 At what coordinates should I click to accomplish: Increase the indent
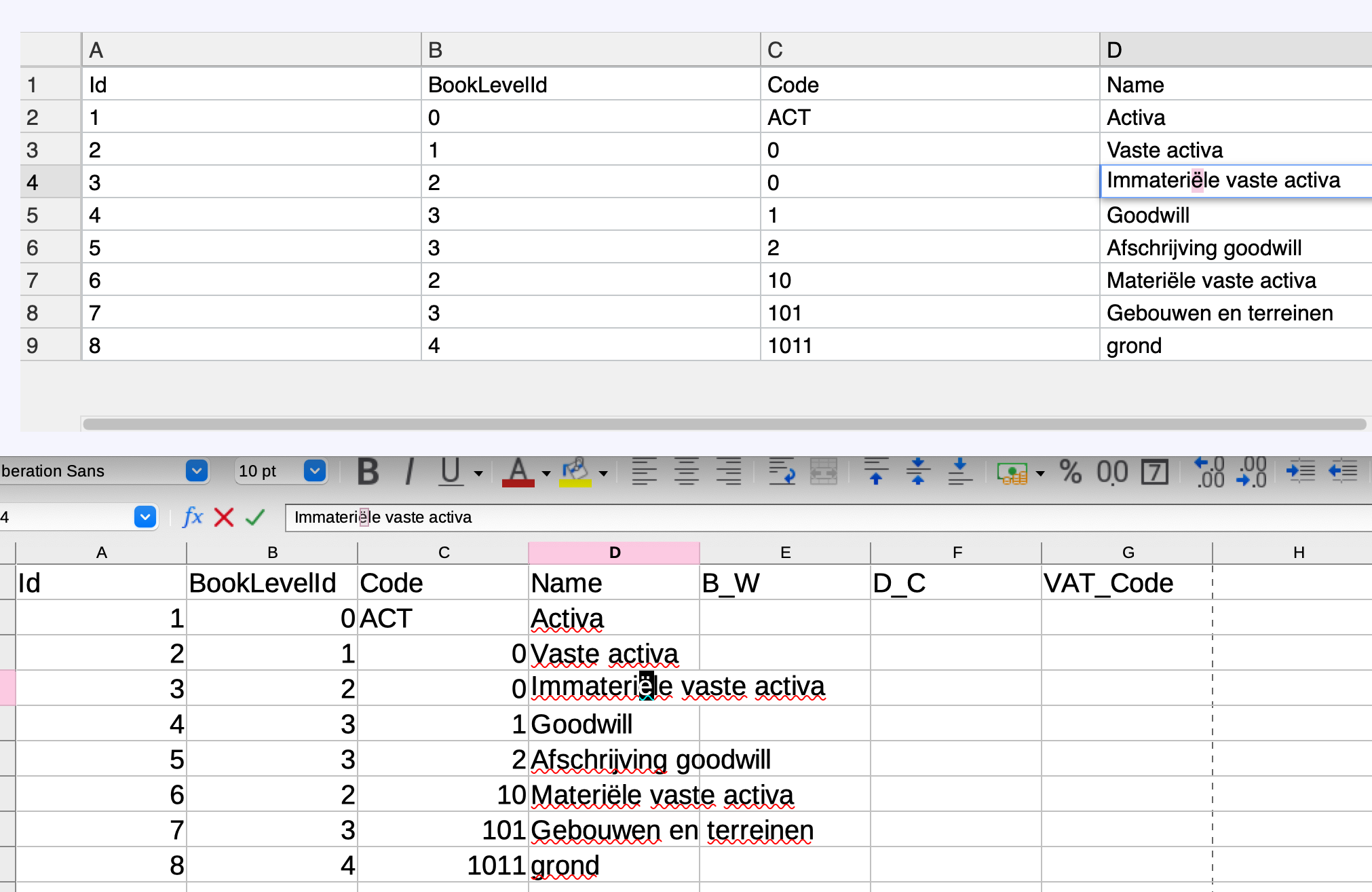pos(1300,471)
